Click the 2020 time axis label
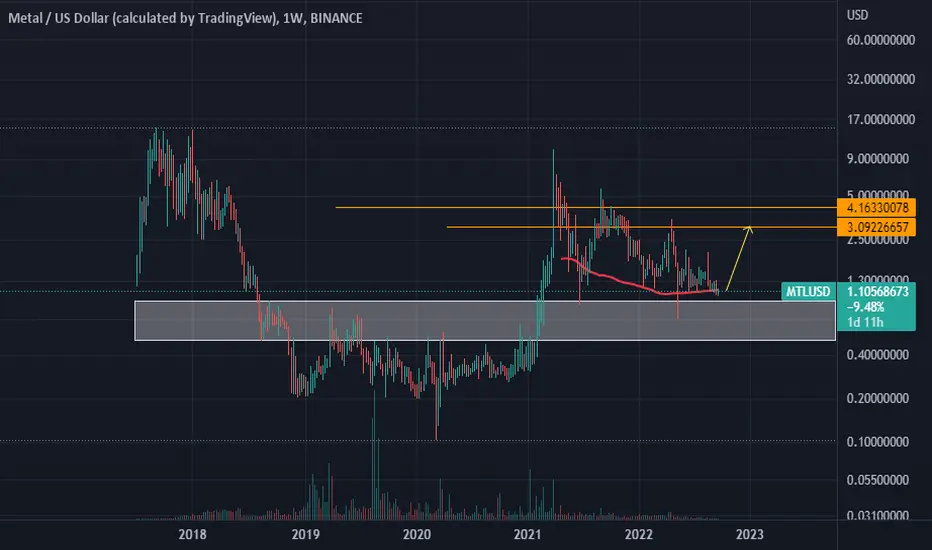Image resolution: width=932 pixels, height=550 pixels. click(x=417, y=535)
